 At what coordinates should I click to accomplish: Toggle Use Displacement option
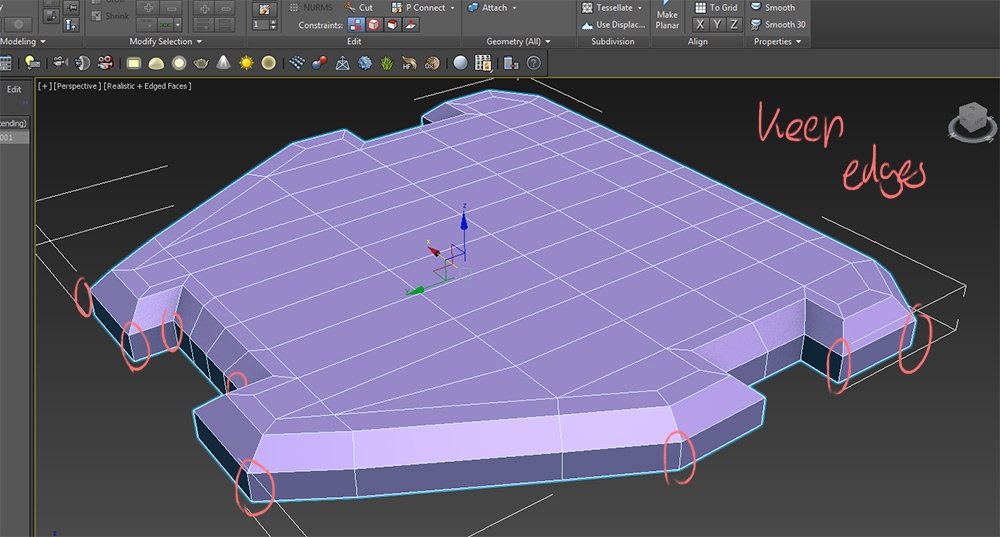click(x=613, y=24)
